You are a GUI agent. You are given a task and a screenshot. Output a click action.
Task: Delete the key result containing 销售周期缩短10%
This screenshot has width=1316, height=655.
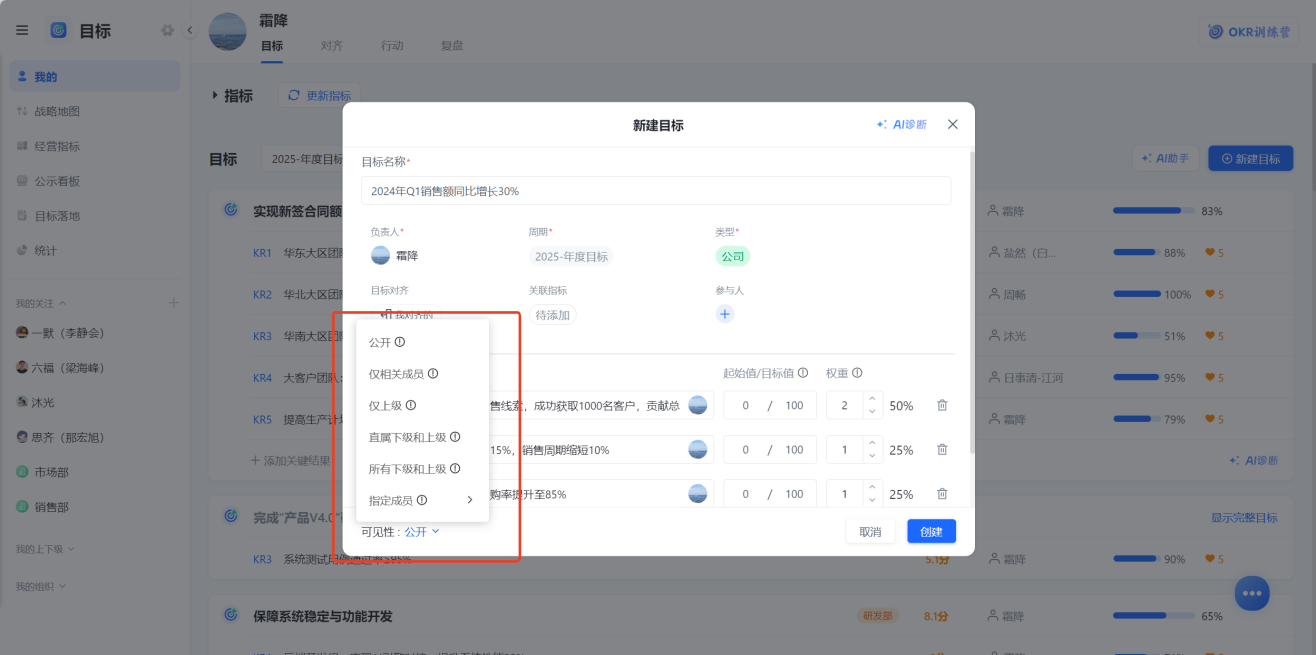[x=942, y=450]
